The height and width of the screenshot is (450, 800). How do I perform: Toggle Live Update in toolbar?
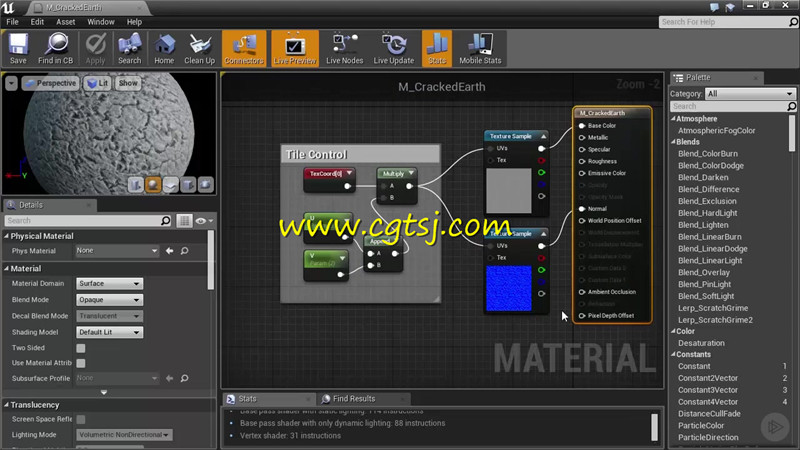[x=393, y=48]
